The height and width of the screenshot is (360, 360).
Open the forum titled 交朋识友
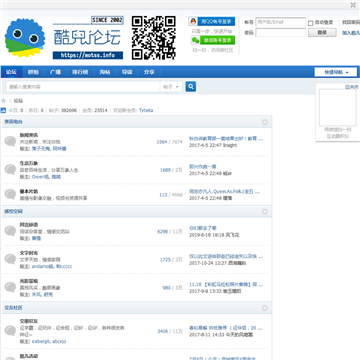pos(29,321)
